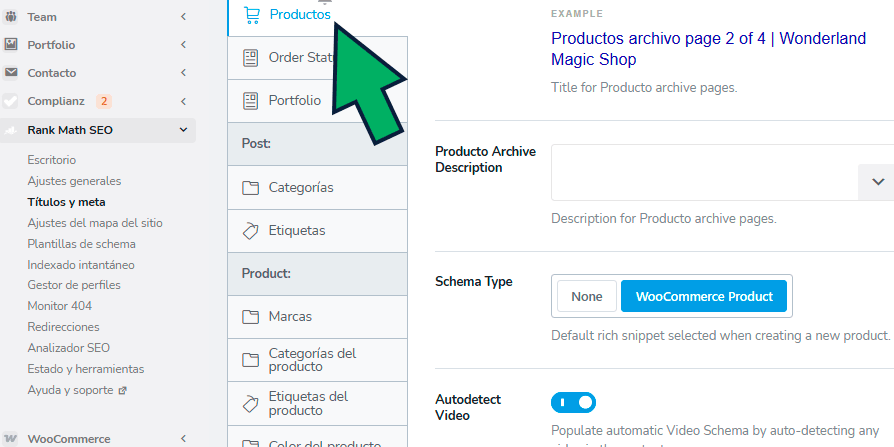Switch to the Productos tab
The height and width of the screenshot is (447, 894).
point(317,15)
